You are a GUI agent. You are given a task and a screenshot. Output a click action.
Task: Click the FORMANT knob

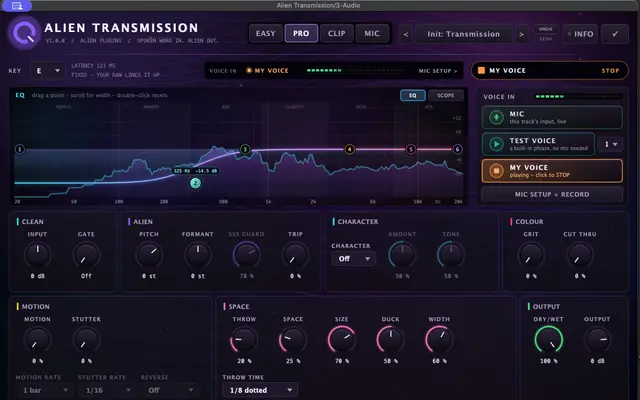click(x=198, y=255)
